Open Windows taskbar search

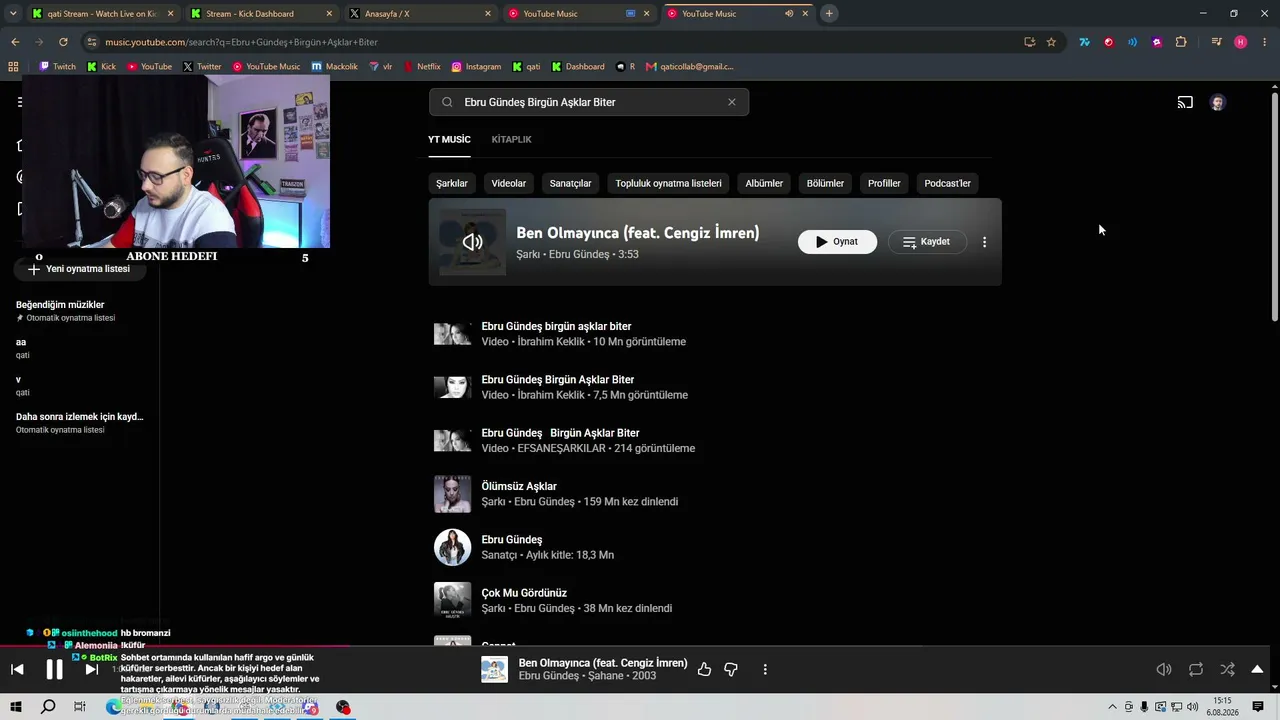point(48,707)
